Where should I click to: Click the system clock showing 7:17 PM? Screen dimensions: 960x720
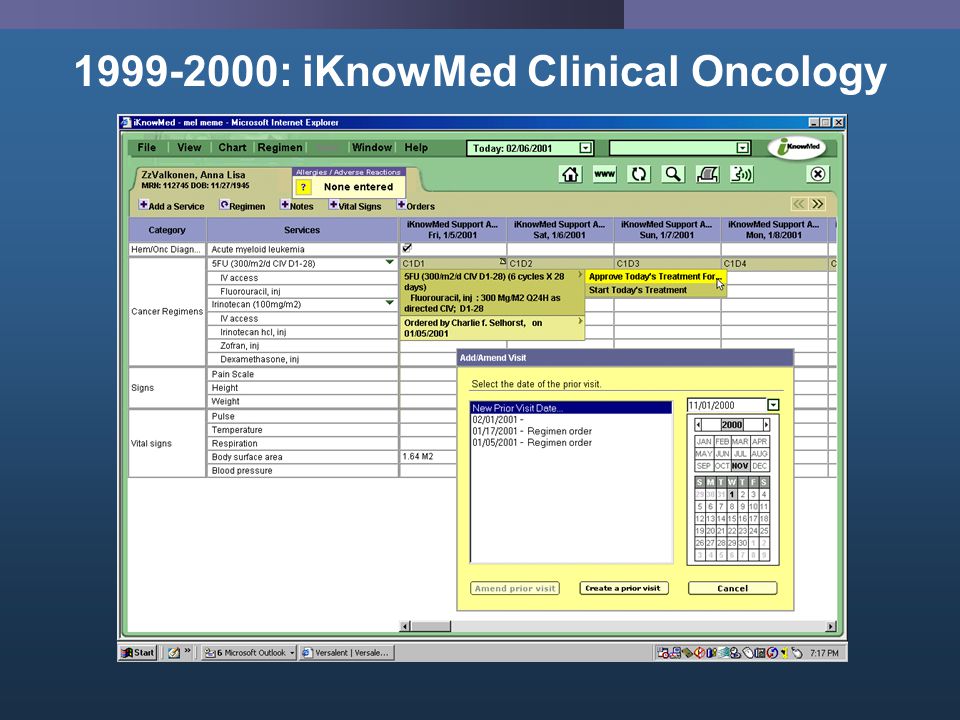(824, 653)
